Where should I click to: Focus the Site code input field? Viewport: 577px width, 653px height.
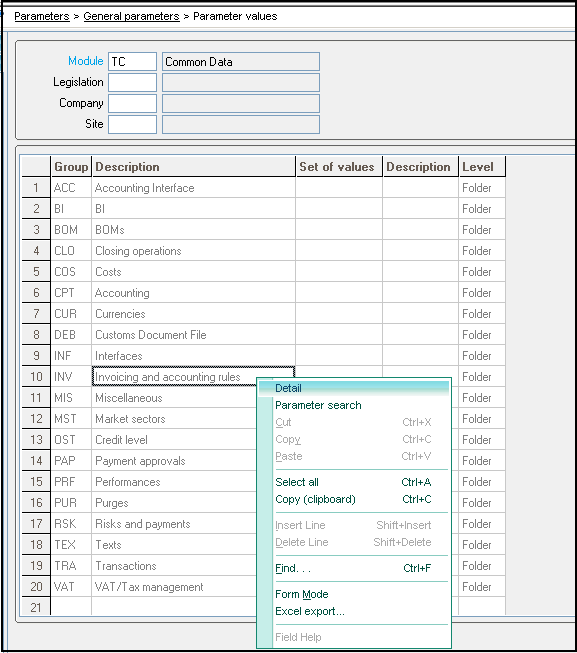(x=132, y=124)
